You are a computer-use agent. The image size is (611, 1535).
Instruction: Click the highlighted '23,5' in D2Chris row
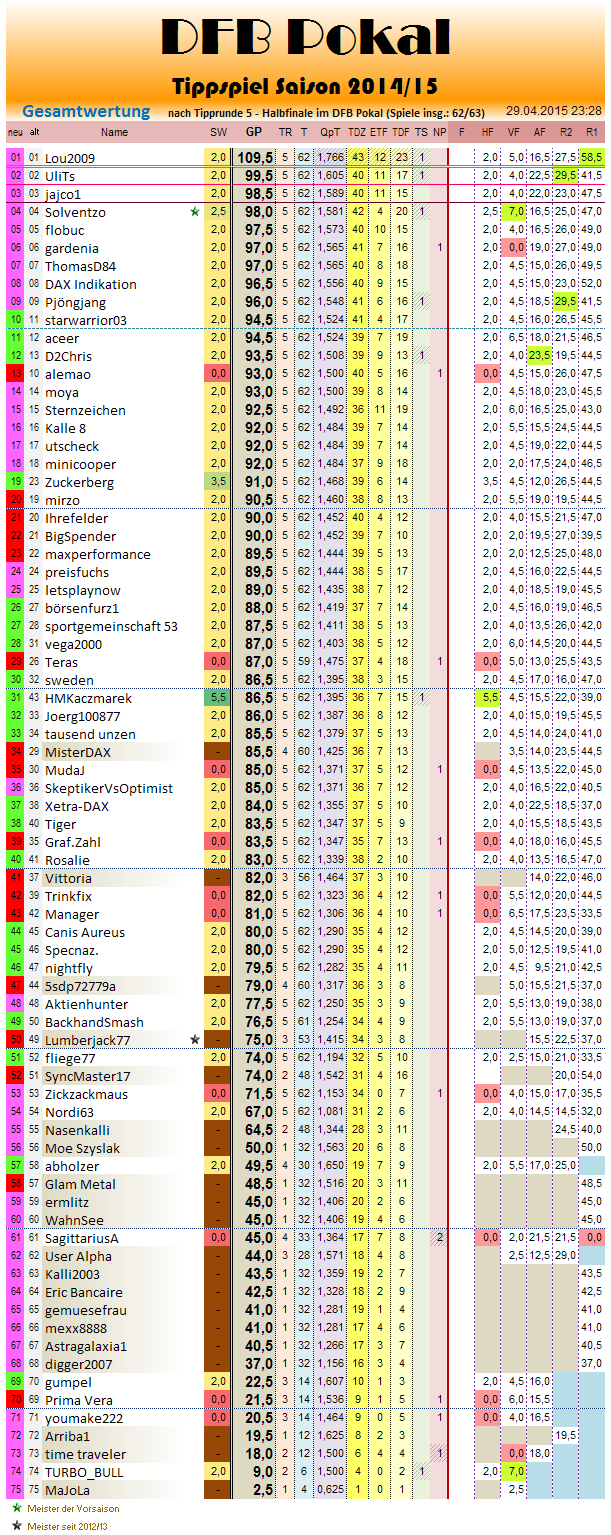[540, 356]
